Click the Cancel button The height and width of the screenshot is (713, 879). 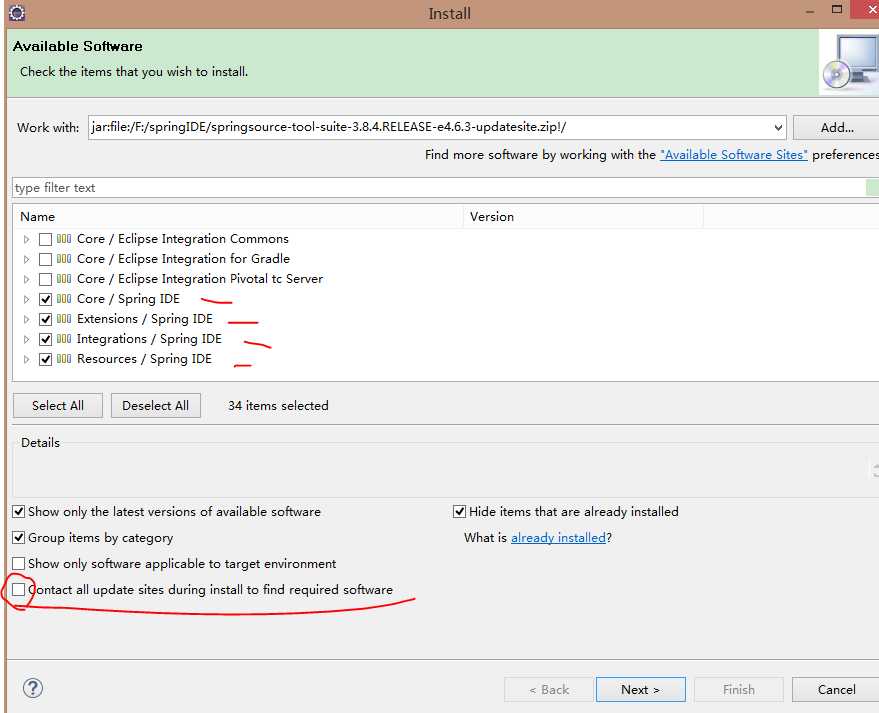tap(836, 689)
